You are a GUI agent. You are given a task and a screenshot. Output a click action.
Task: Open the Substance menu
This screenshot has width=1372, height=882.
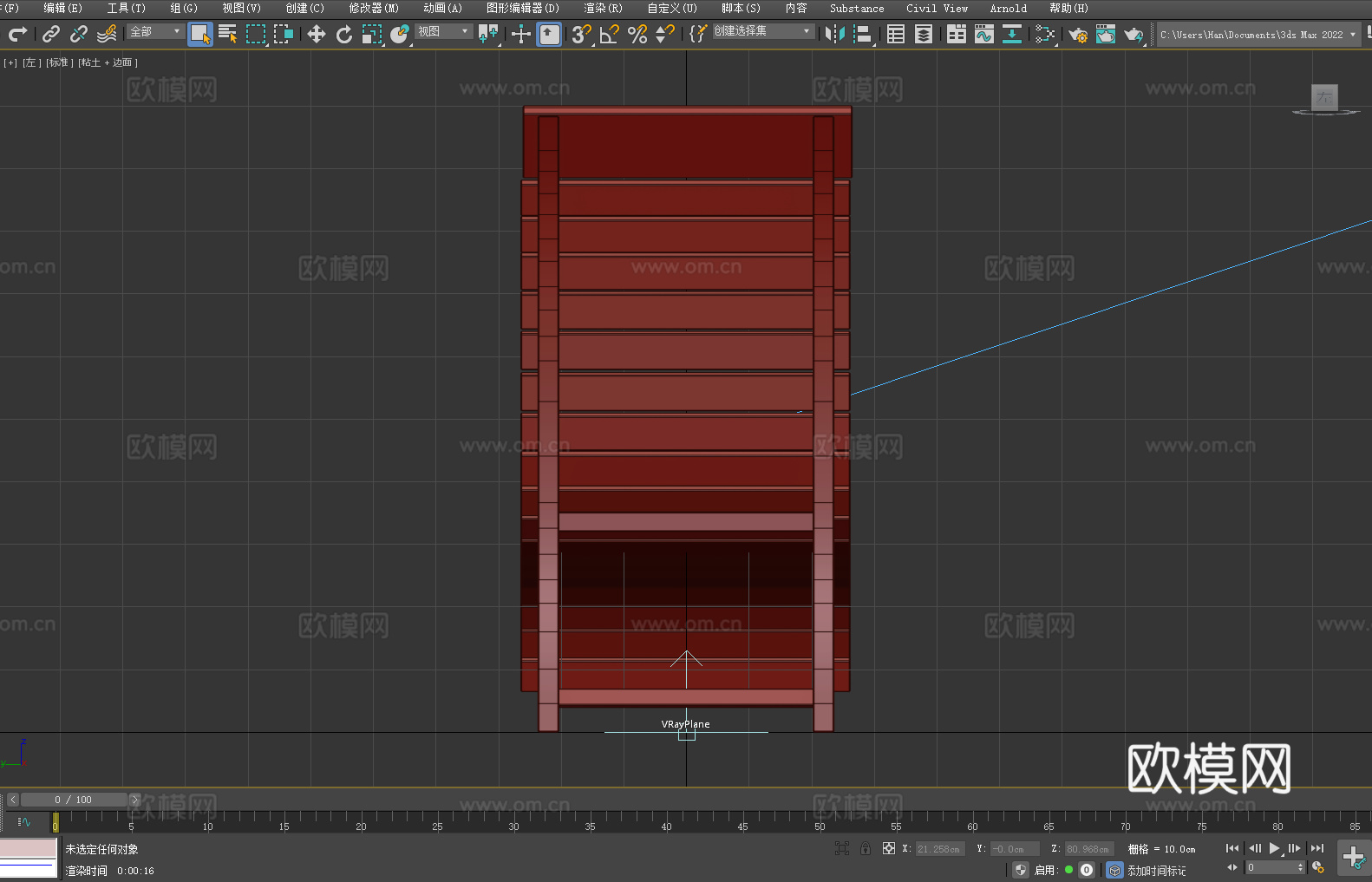click(857, 8)
